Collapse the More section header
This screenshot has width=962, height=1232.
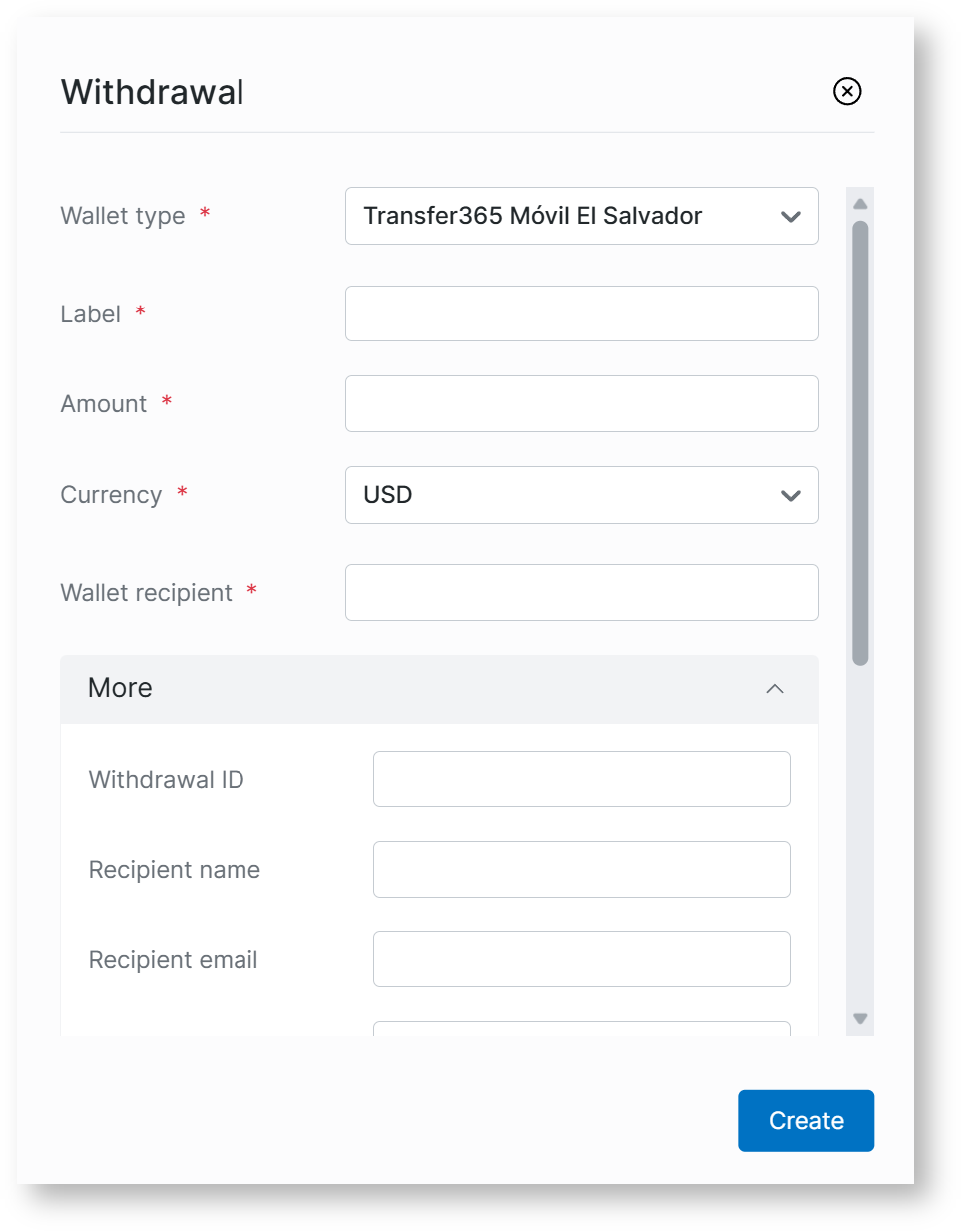[x=439, y=689]
